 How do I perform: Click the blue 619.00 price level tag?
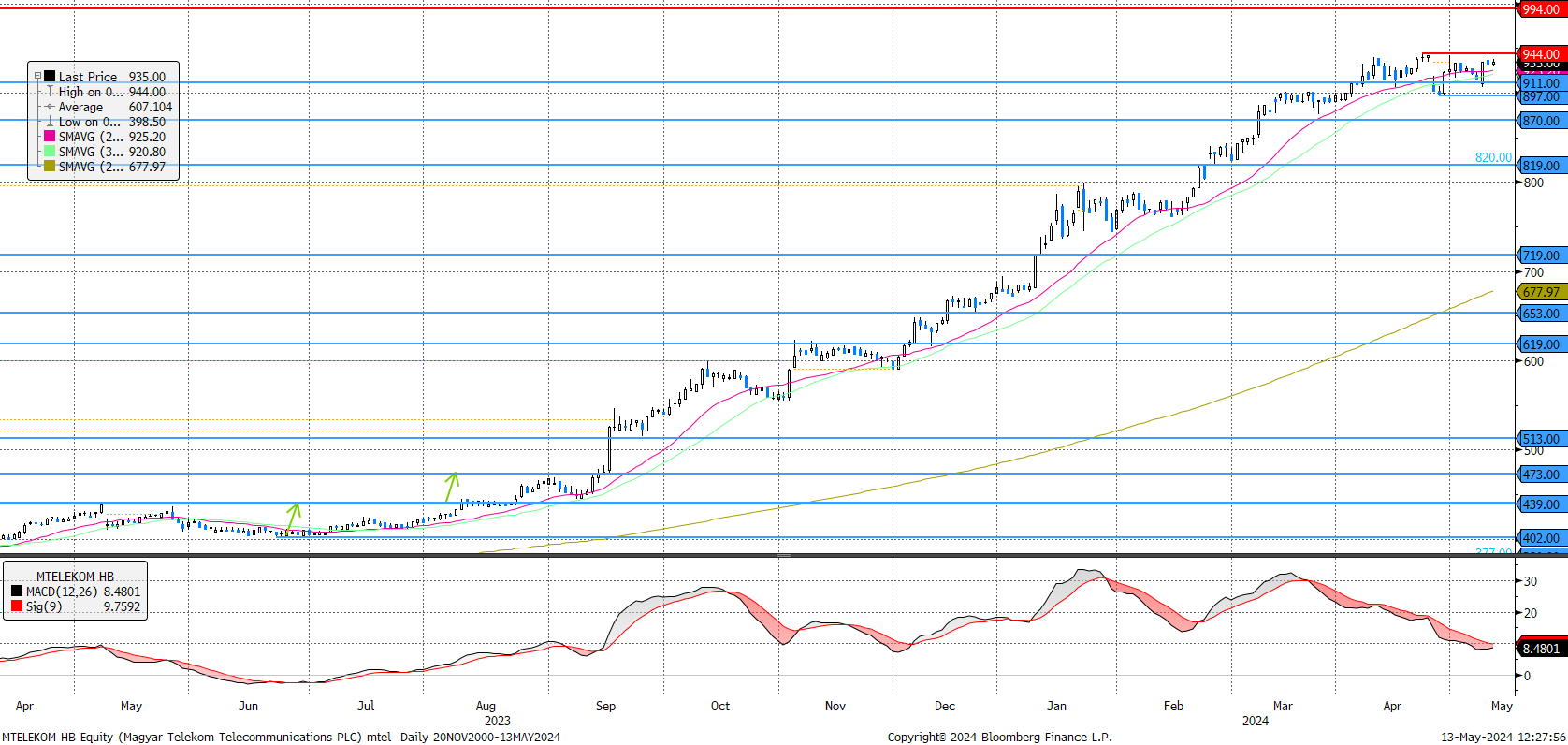1541,344
